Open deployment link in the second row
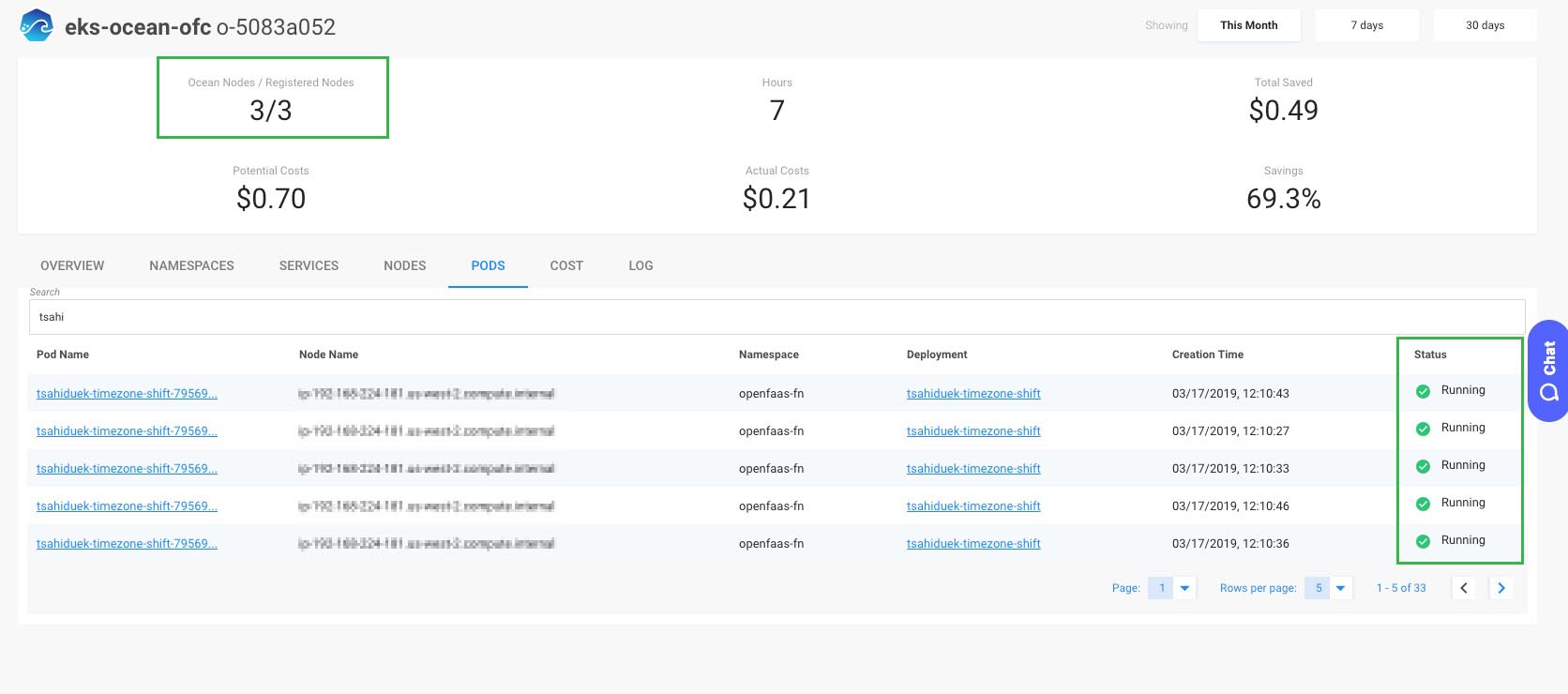 [x=973, y=431]
